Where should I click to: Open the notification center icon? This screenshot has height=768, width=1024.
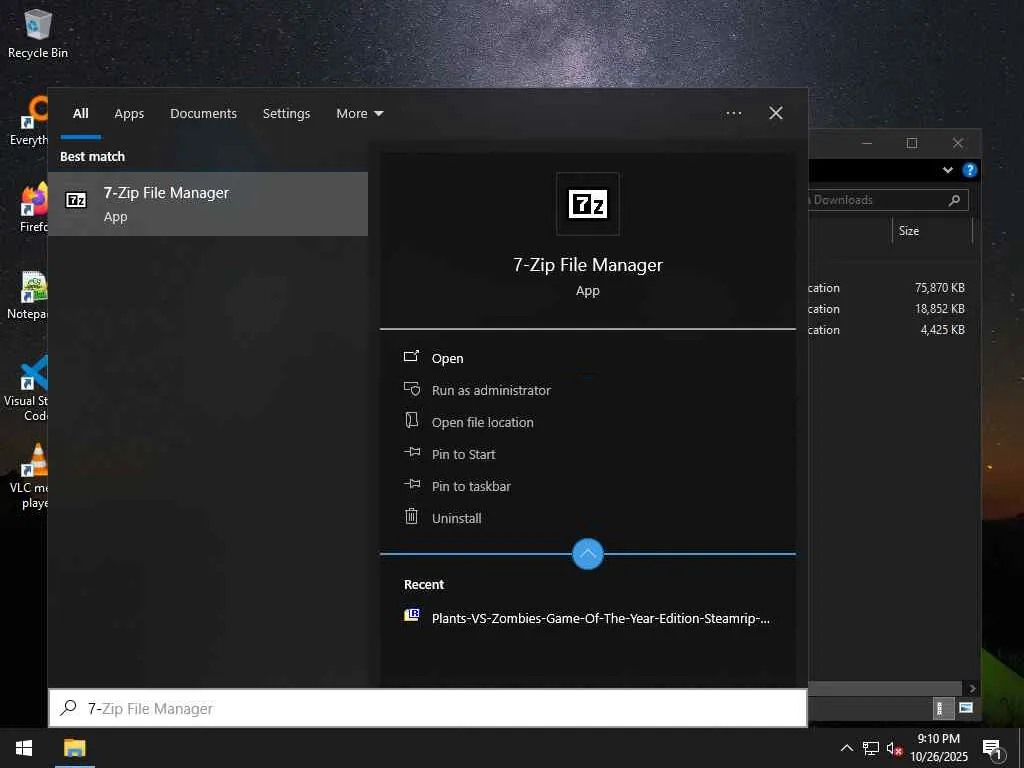[x=992, y=748]
